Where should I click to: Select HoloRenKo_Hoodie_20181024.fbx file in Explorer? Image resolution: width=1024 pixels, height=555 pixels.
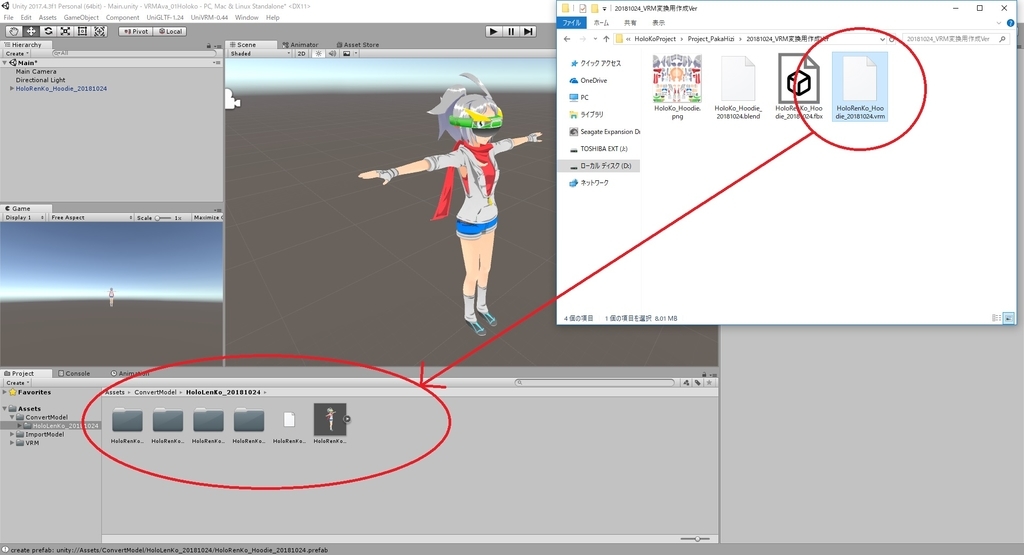click(799, 87)
